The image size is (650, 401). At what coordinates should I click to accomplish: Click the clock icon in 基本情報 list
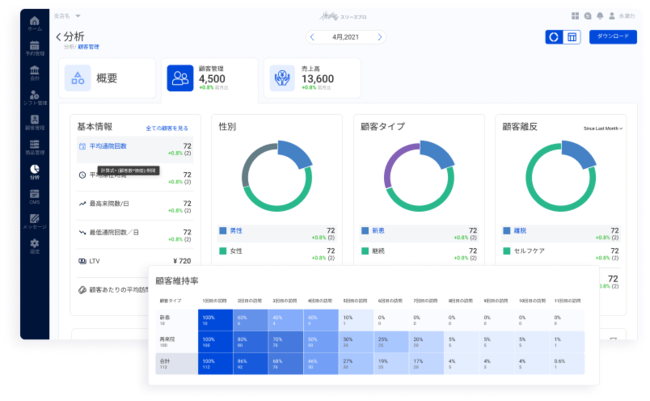click(82, 175)
